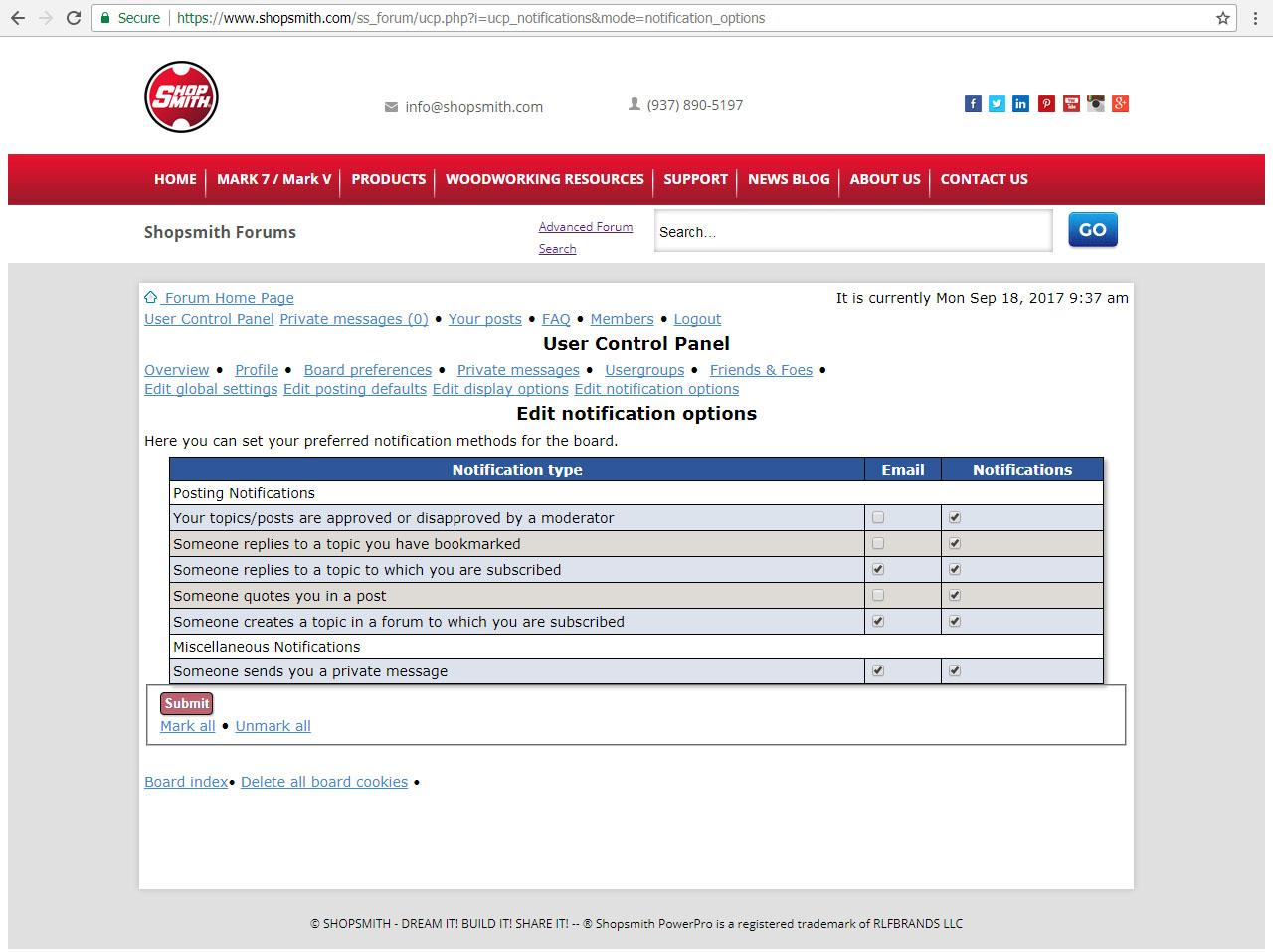The image size is (1273, 952).
Task: Switch to the Board preferences tab
Action: click(x=368, y=370)
